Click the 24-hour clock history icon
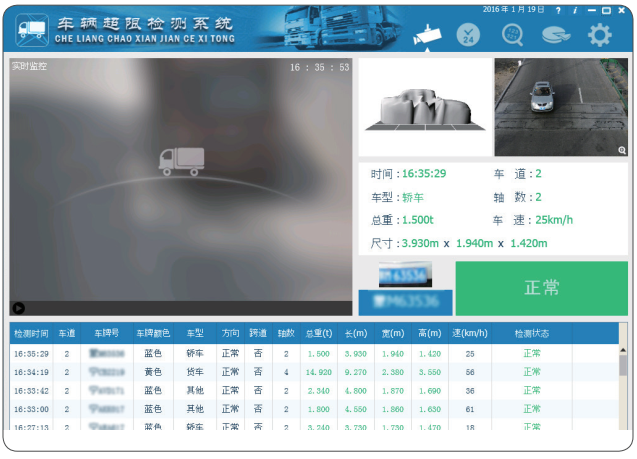This screenshot has width=637, height=459. 470,35
